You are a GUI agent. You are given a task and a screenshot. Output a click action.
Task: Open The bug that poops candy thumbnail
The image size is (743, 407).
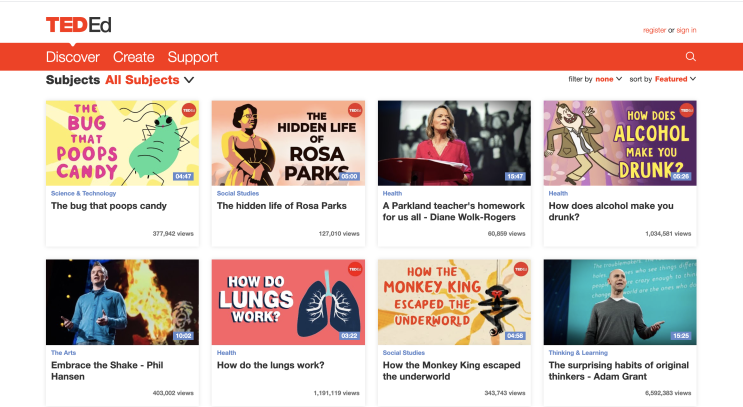pyautogui.click(x=122, y=143)
